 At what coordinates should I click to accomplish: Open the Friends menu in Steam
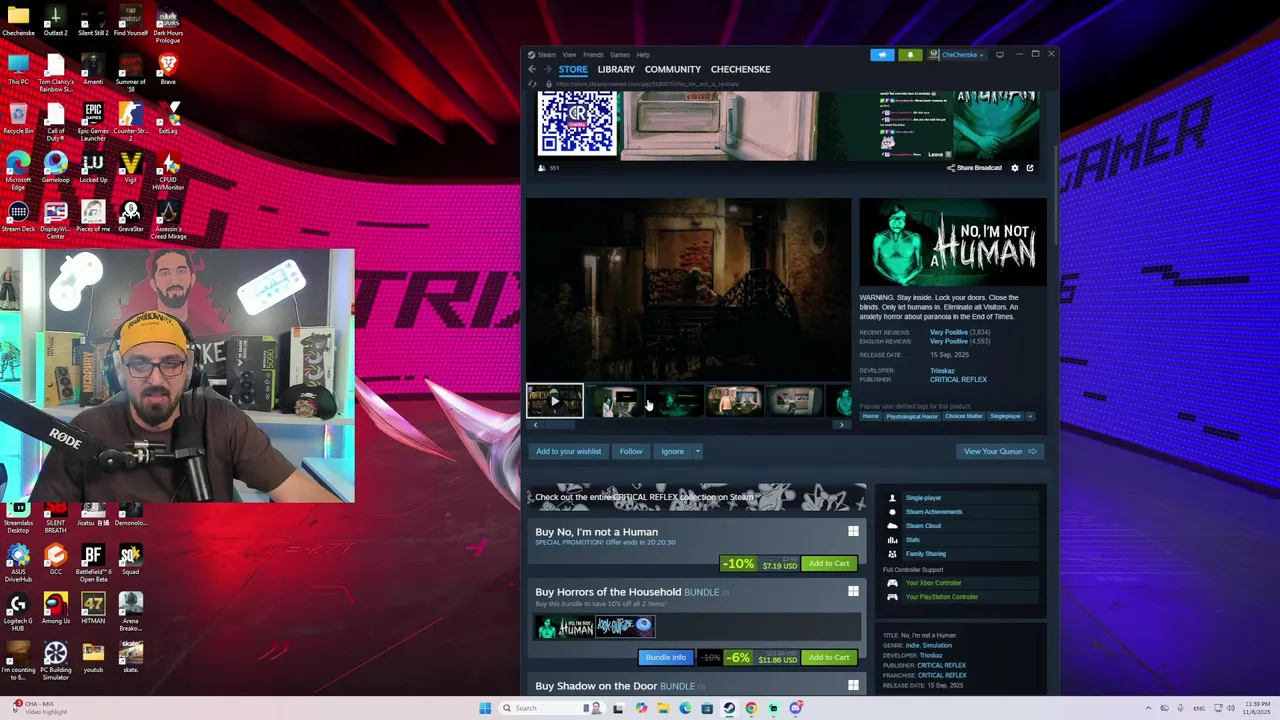[593, 55]
